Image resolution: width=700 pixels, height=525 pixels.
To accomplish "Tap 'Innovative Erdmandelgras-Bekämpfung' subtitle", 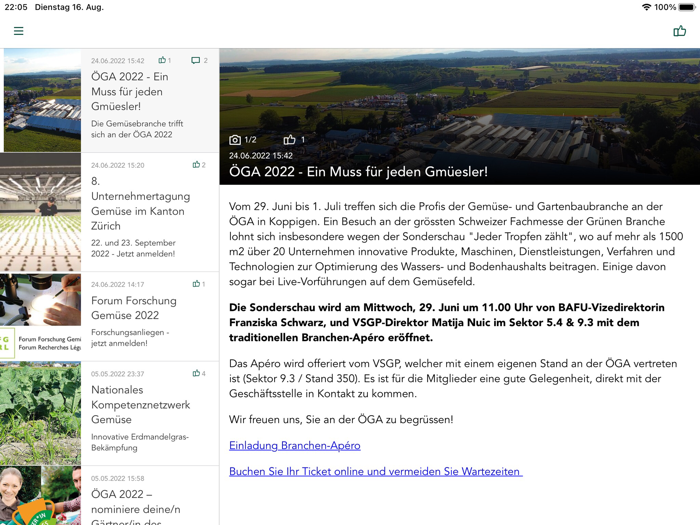I will pos(140,442).
